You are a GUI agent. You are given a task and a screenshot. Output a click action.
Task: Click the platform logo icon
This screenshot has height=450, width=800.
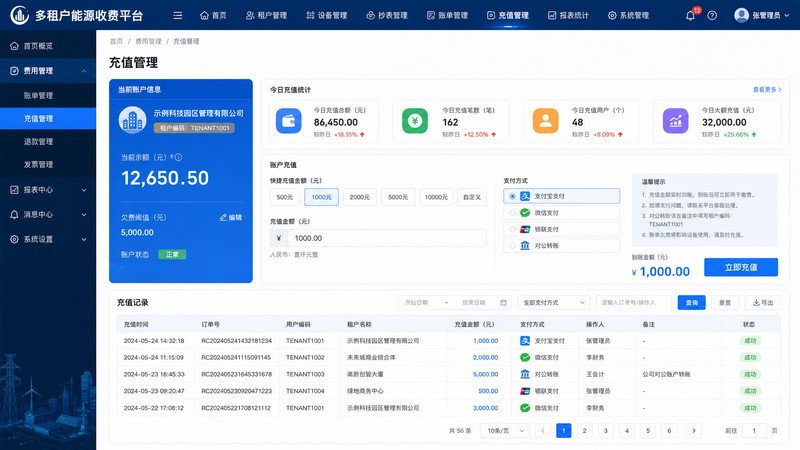pos(20,15)
